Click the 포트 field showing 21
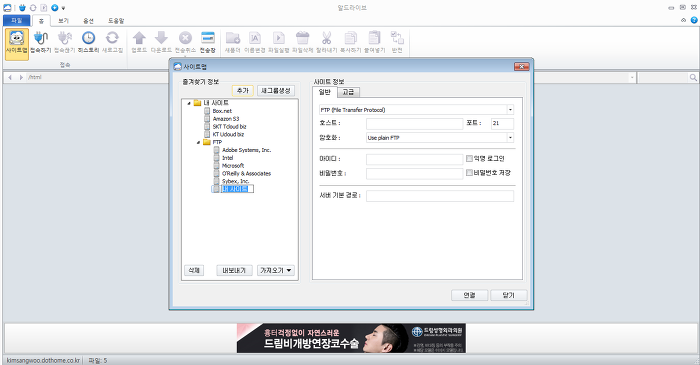The image size is (700, 365). coord(502,123)
